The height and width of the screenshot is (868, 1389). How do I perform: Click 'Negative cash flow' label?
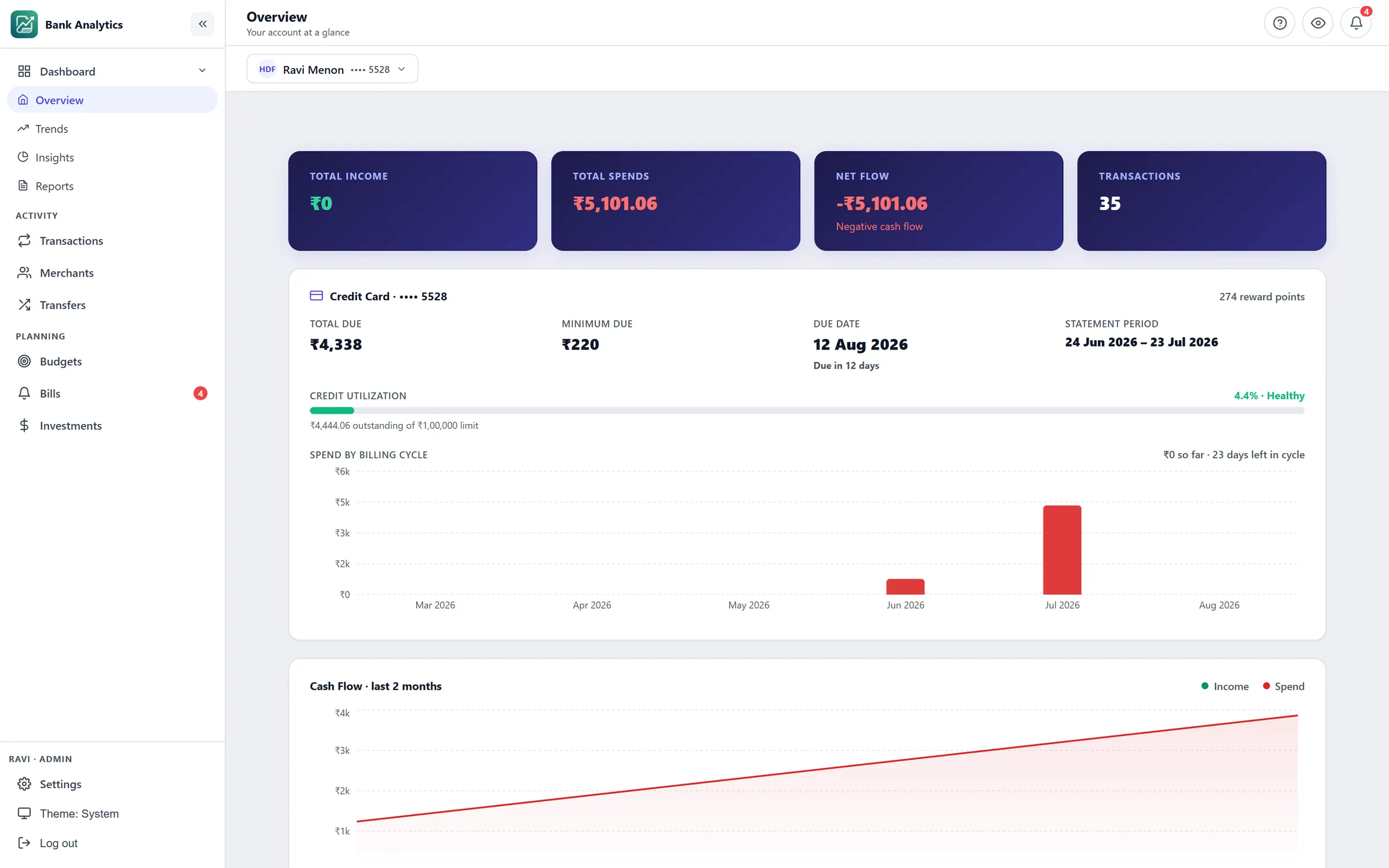tap(879, 226)
